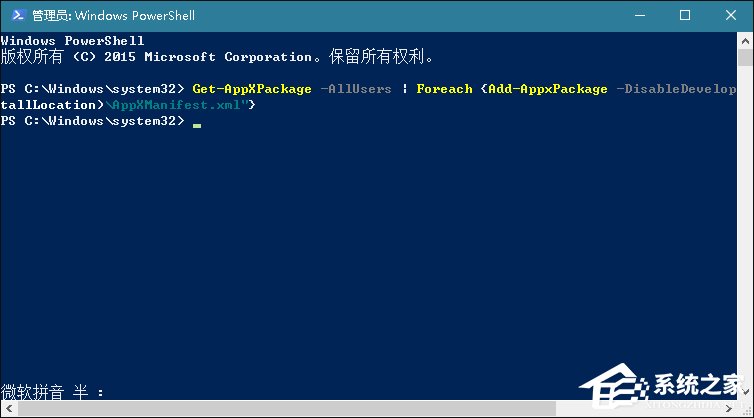Image resolution: width=754 pixels, height=418 pixels.
Task: Click the cursor at the empty prompt
Action: click(x=197, y=122)
